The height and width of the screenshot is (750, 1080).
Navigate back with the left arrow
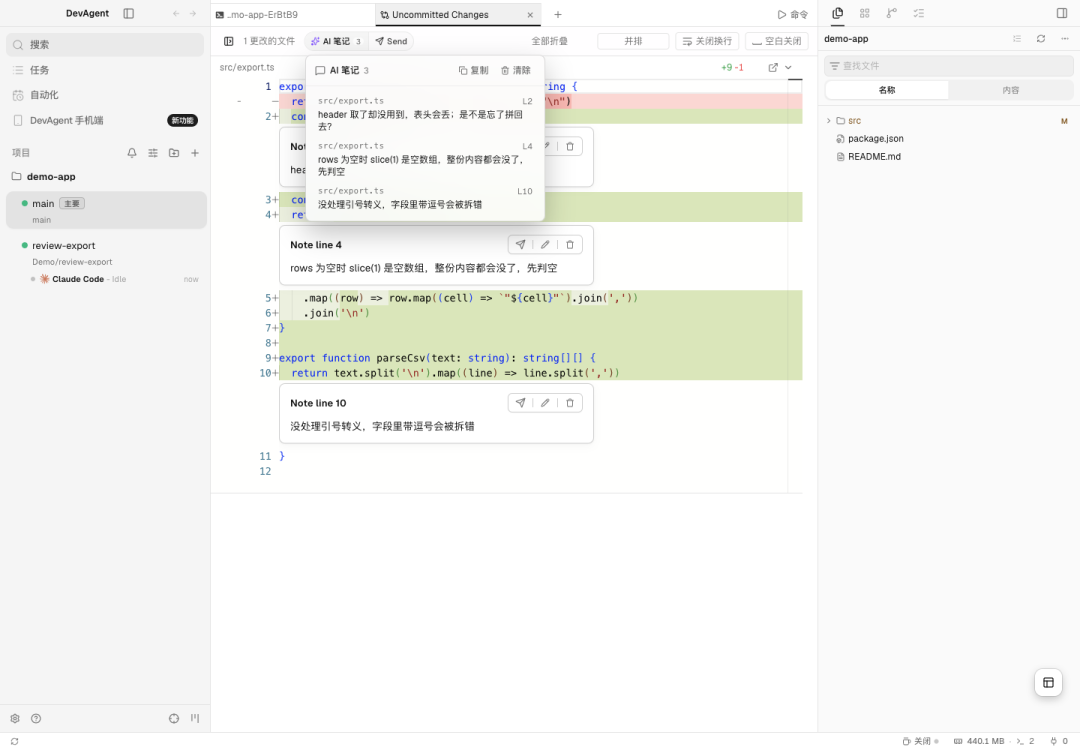[x=176, y=14]
